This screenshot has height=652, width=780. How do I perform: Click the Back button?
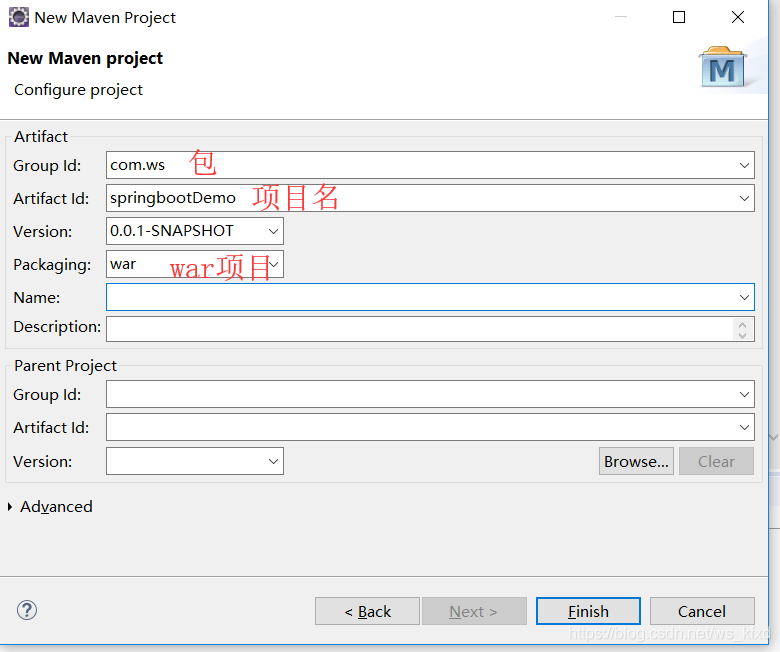point(367,611)
